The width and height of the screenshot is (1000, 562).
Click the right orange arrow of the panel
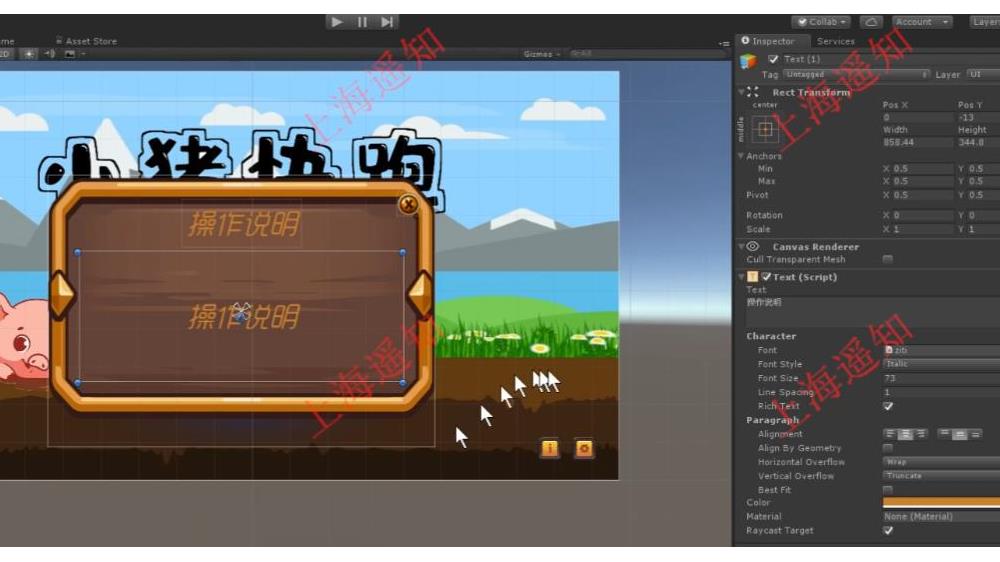(420, 293)
